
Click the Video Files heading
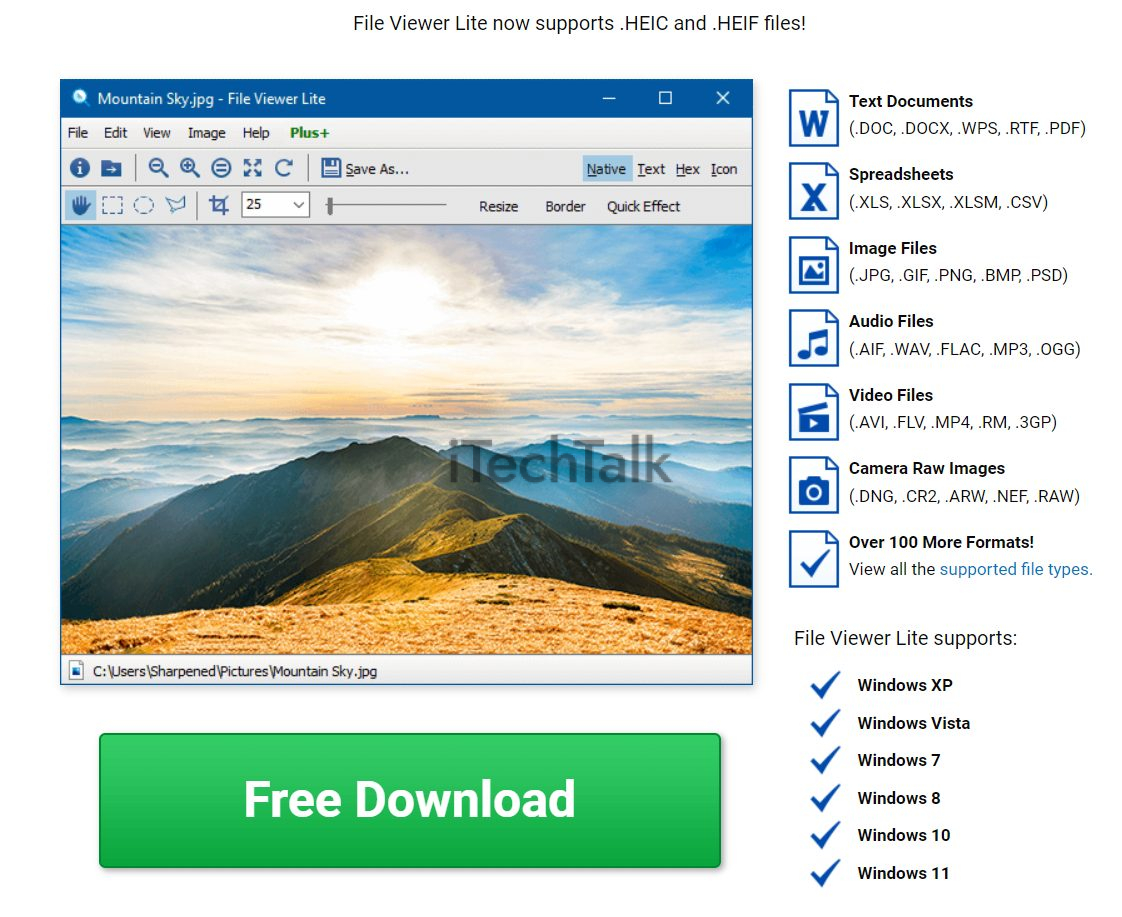click(x=891, y=396)
